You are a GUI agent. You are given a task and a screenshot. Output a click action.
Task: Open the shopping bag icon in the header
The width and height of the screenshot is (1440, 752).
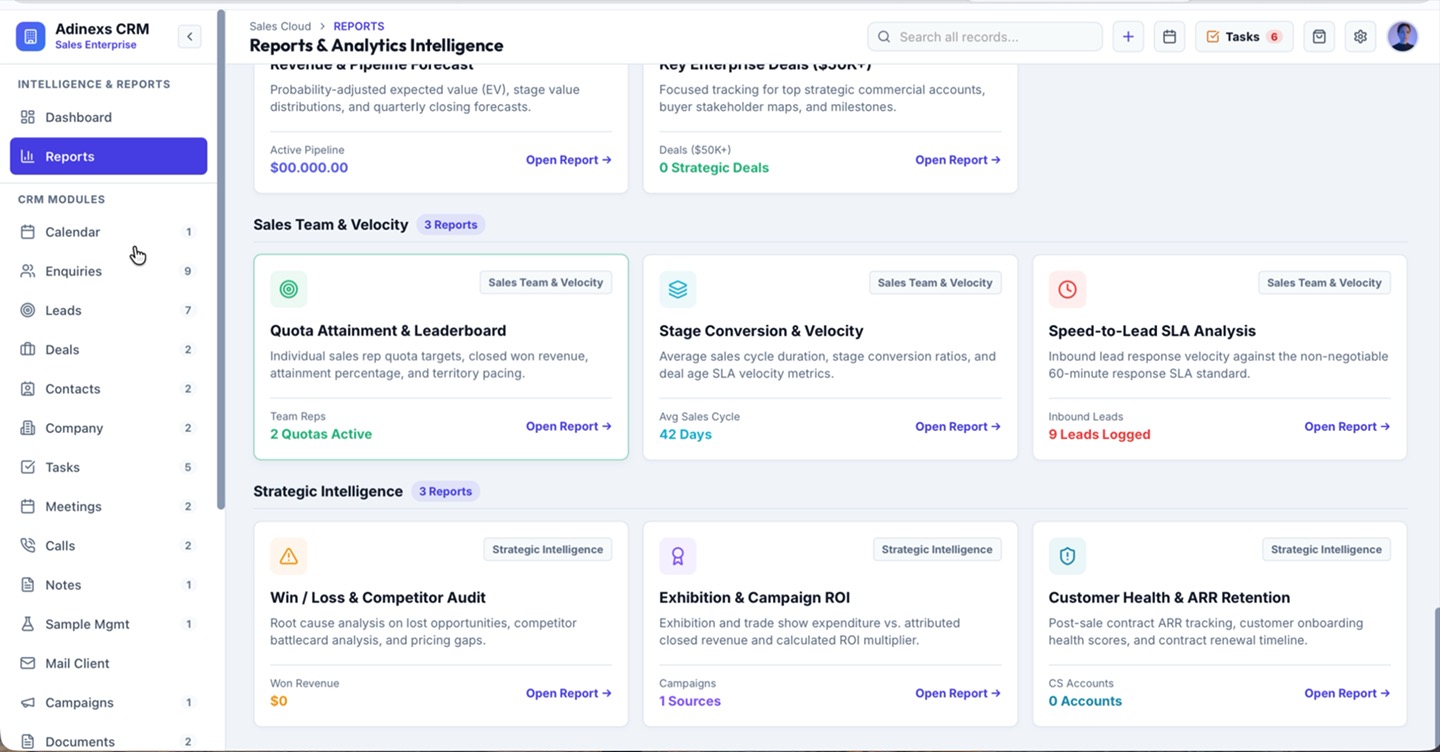pyautogui.click(x=1319, y=37)
